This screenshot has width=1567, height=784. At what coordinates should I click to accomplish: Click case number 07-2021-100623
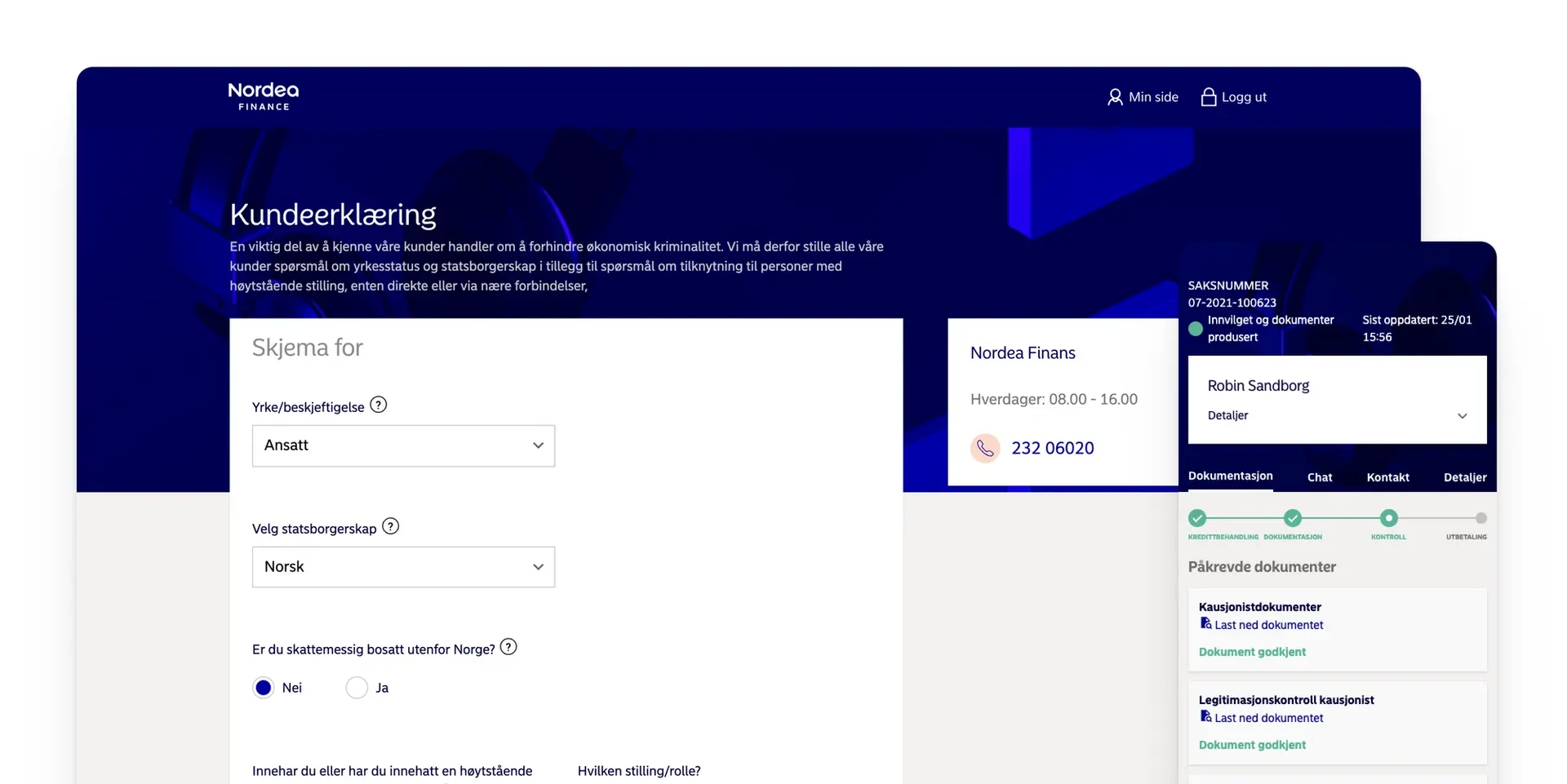pyautogui.click(x=1232, y=303)
